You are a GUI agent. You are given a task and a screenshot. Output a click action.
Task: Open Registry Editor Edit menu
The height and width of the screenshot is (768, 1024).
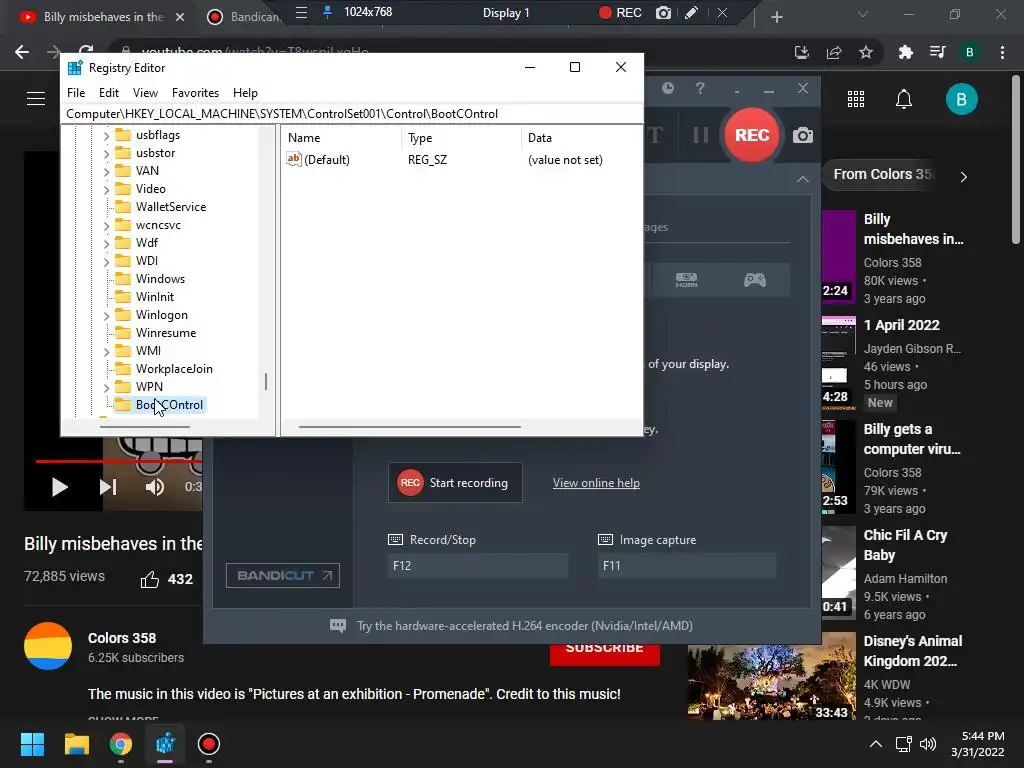click(x=108, y=93)
